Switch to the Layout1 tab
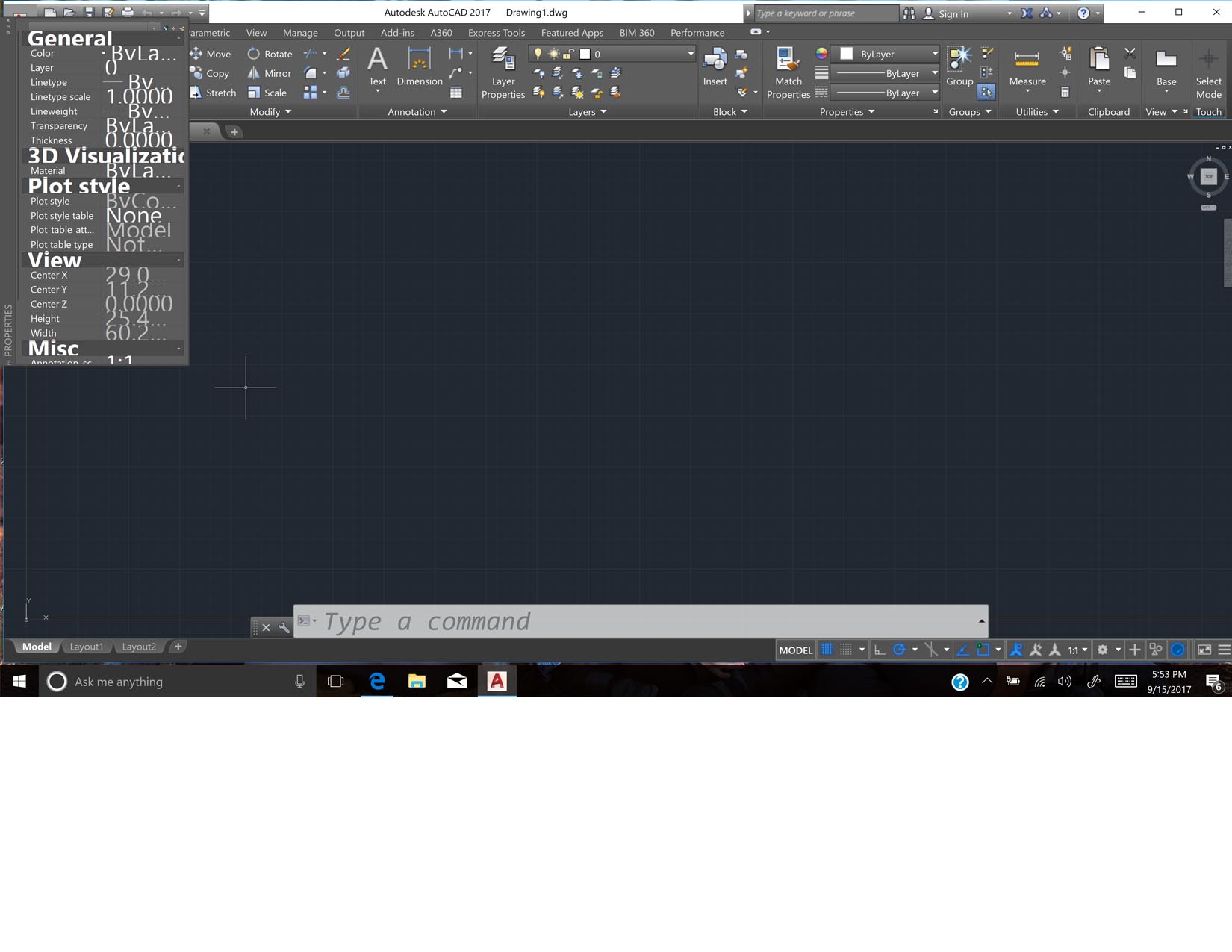The height and width of the screenshot is (952, 1232). pos(87,647)
